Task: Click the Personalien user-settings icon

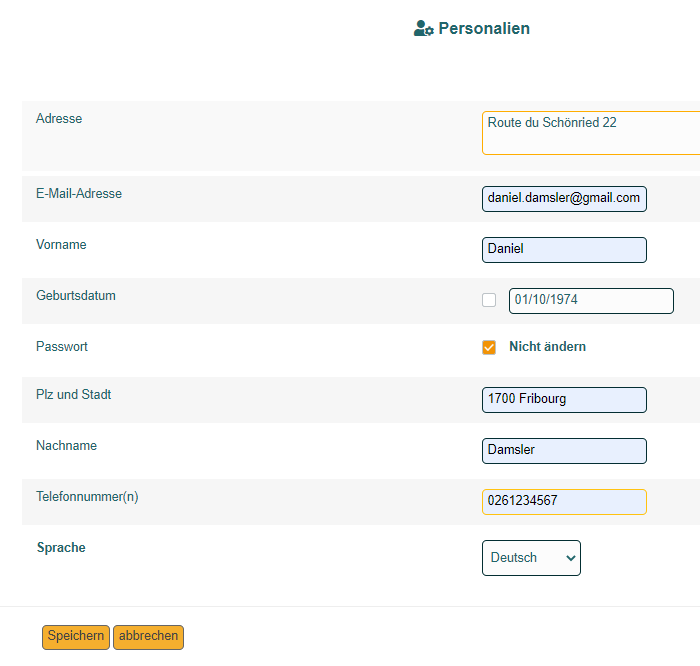Action: pyautogui.click(x=423, y=28)
